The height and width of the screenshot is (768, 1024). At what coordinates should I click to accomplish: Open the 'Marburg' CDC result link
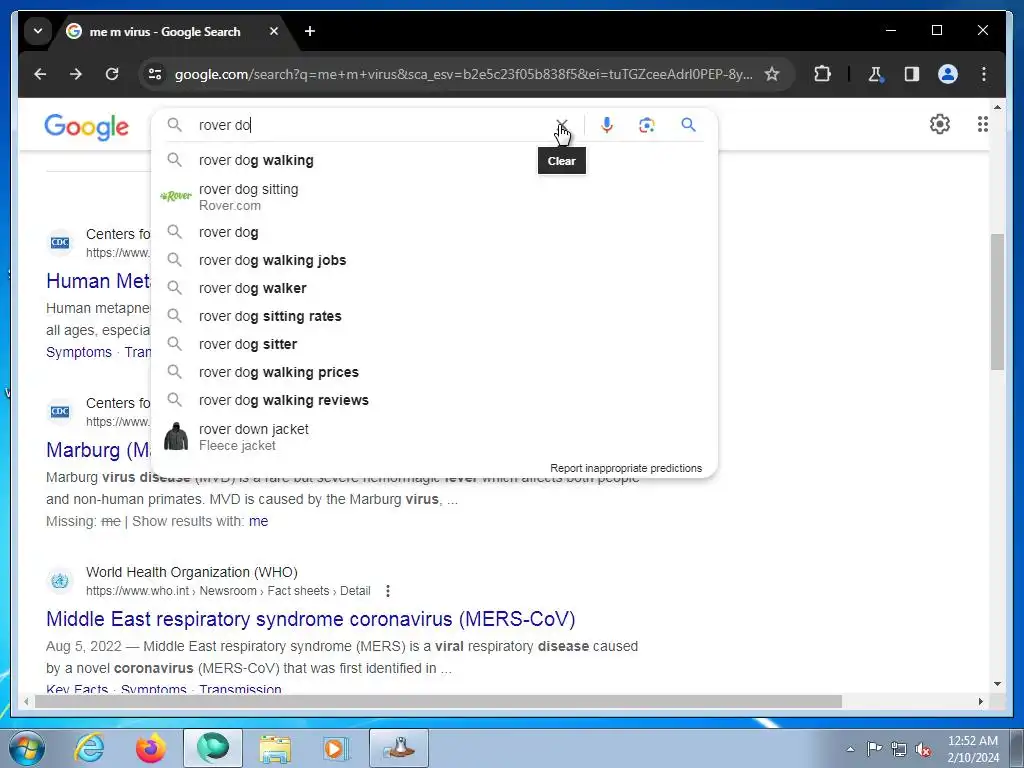pyautogui.click(x=98, y=450)
